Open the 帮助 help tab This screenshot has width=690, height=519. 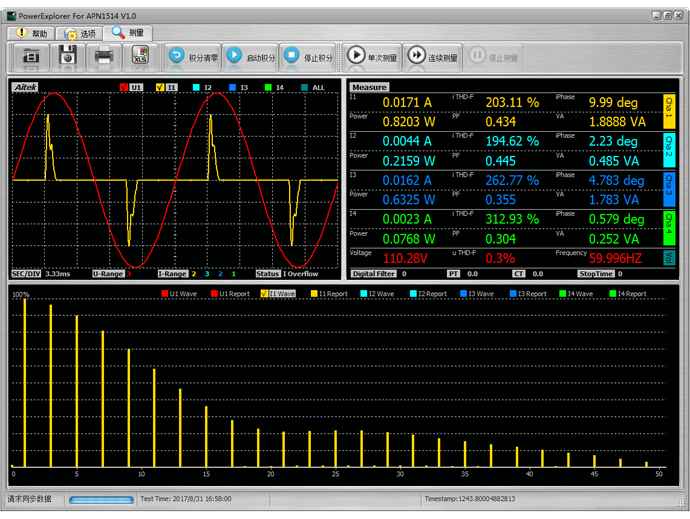(x=30, y=33)
